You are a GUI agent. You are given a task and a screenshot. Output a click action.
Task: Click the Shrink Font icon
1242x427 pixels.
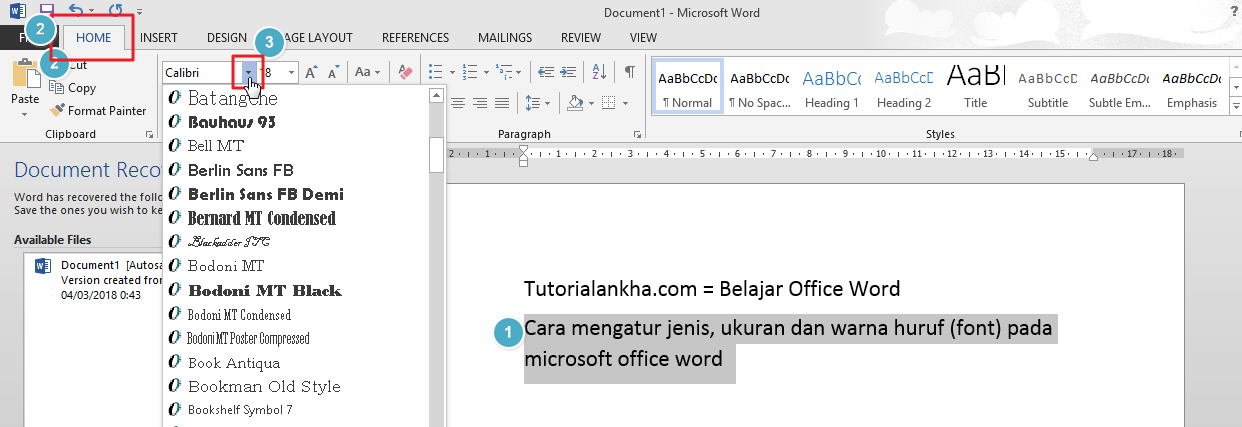point(333,72)
